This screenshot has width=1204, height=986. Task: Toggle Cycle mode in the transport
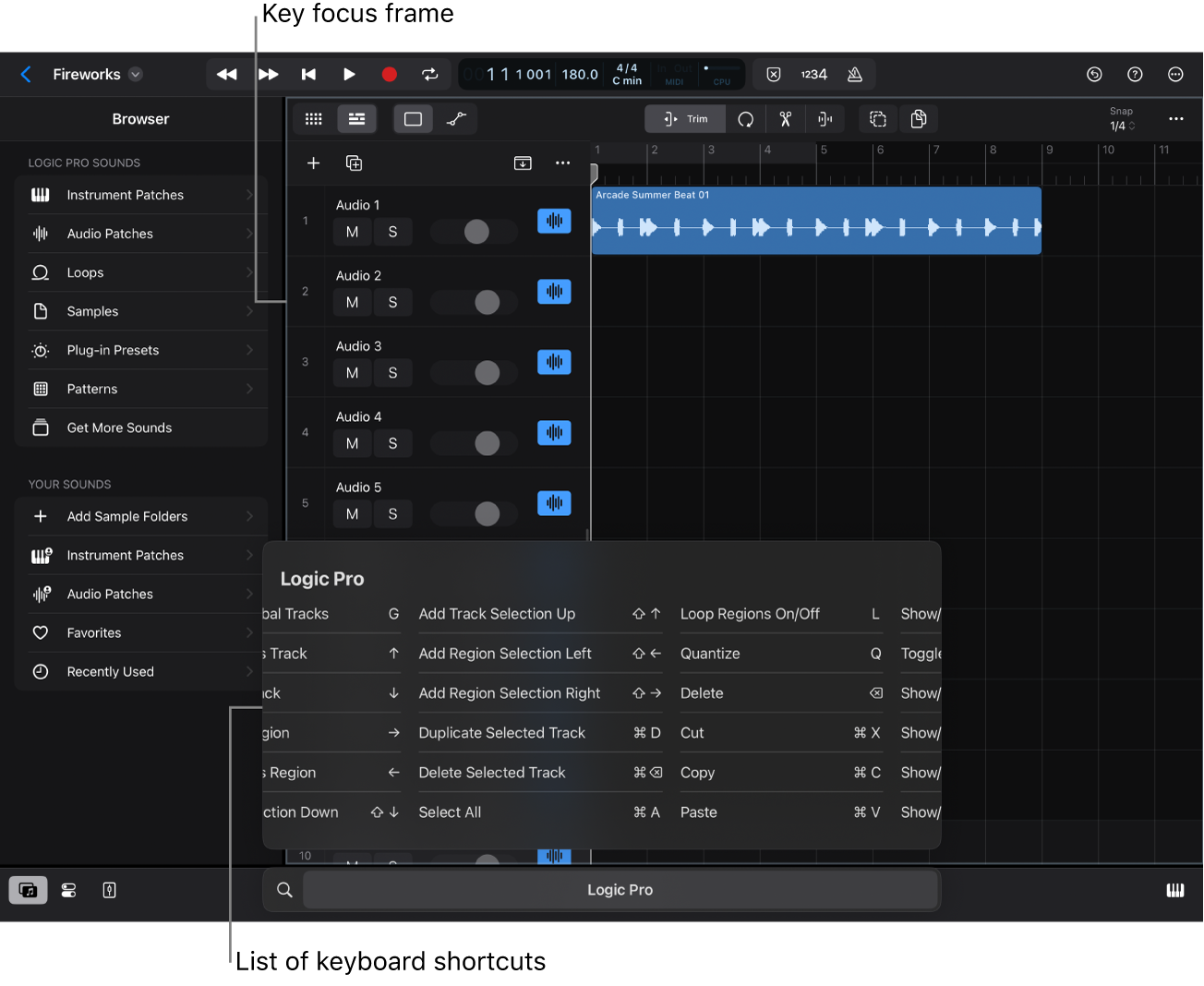tap(430, 75)
